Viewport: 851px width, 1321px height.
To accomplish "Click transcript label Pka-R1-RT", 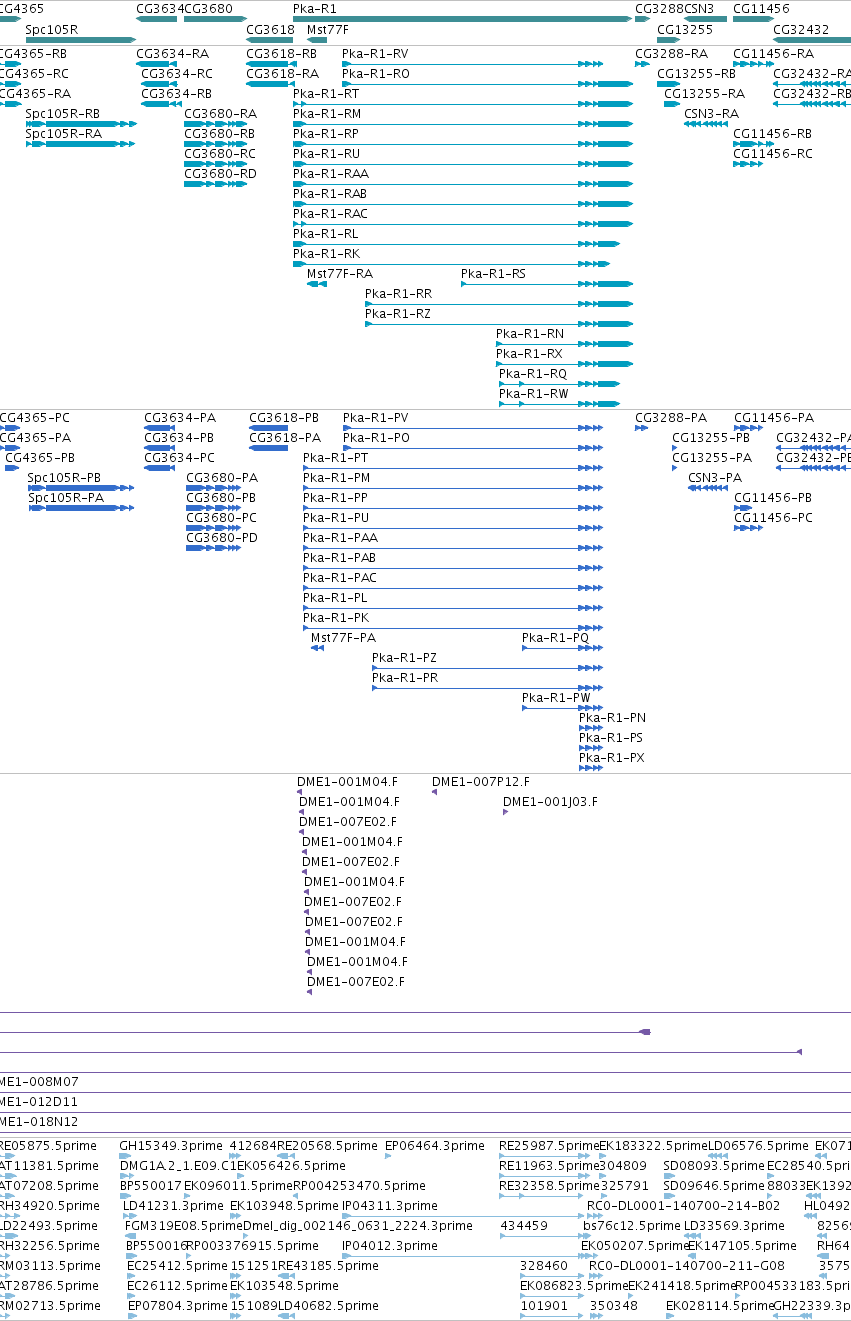I will [x=326, y=93].
